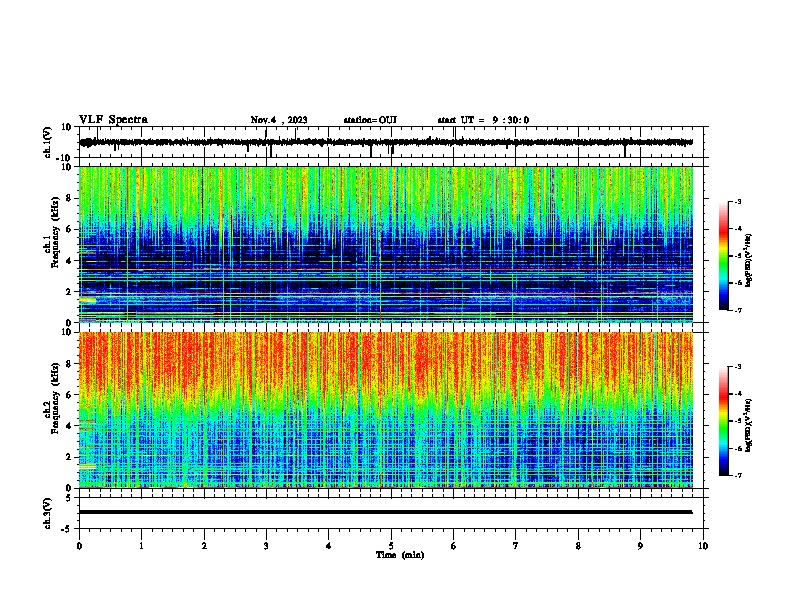Viewport: 792px width, 612px height.
Task: Click the '0' tick on the time axis
Action: [x=79, y=546]
